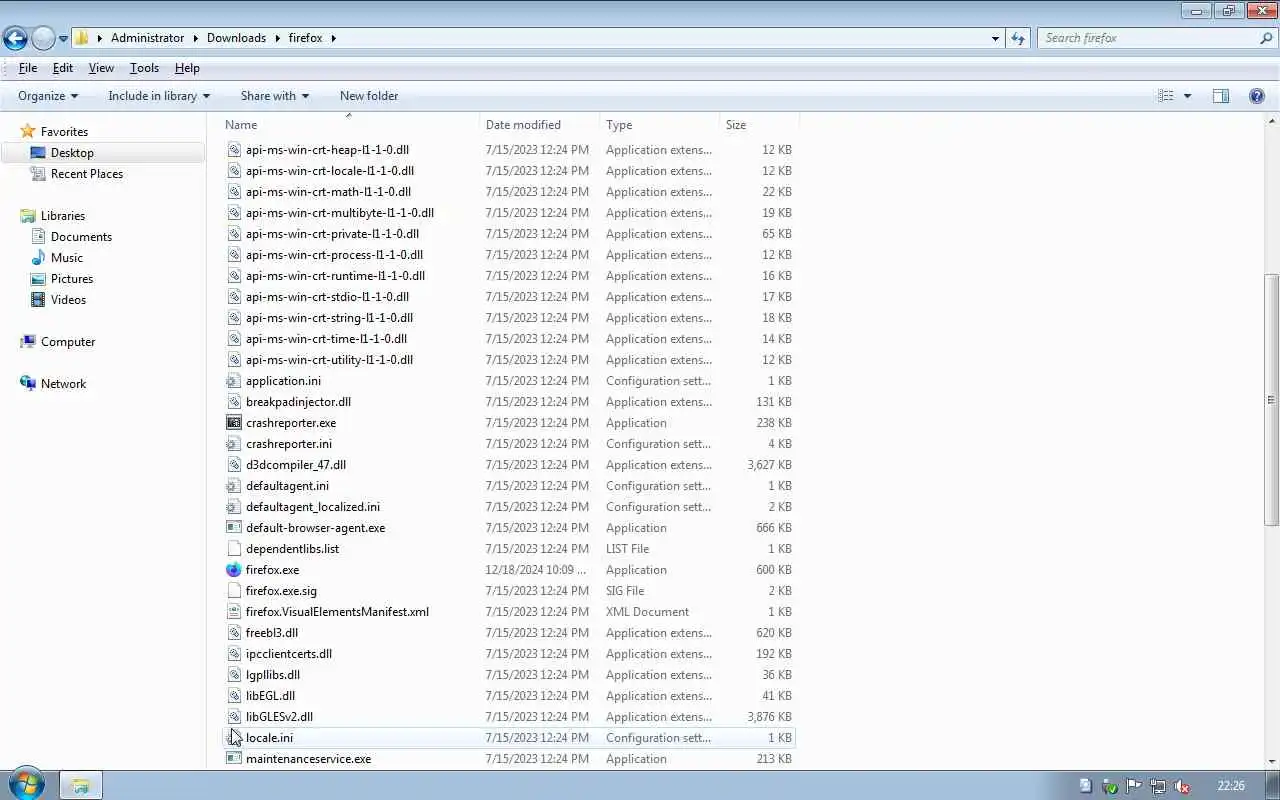Select Computer in the navigation pane
This screenshot has width=1280, height=800.
tap(68, 342)
